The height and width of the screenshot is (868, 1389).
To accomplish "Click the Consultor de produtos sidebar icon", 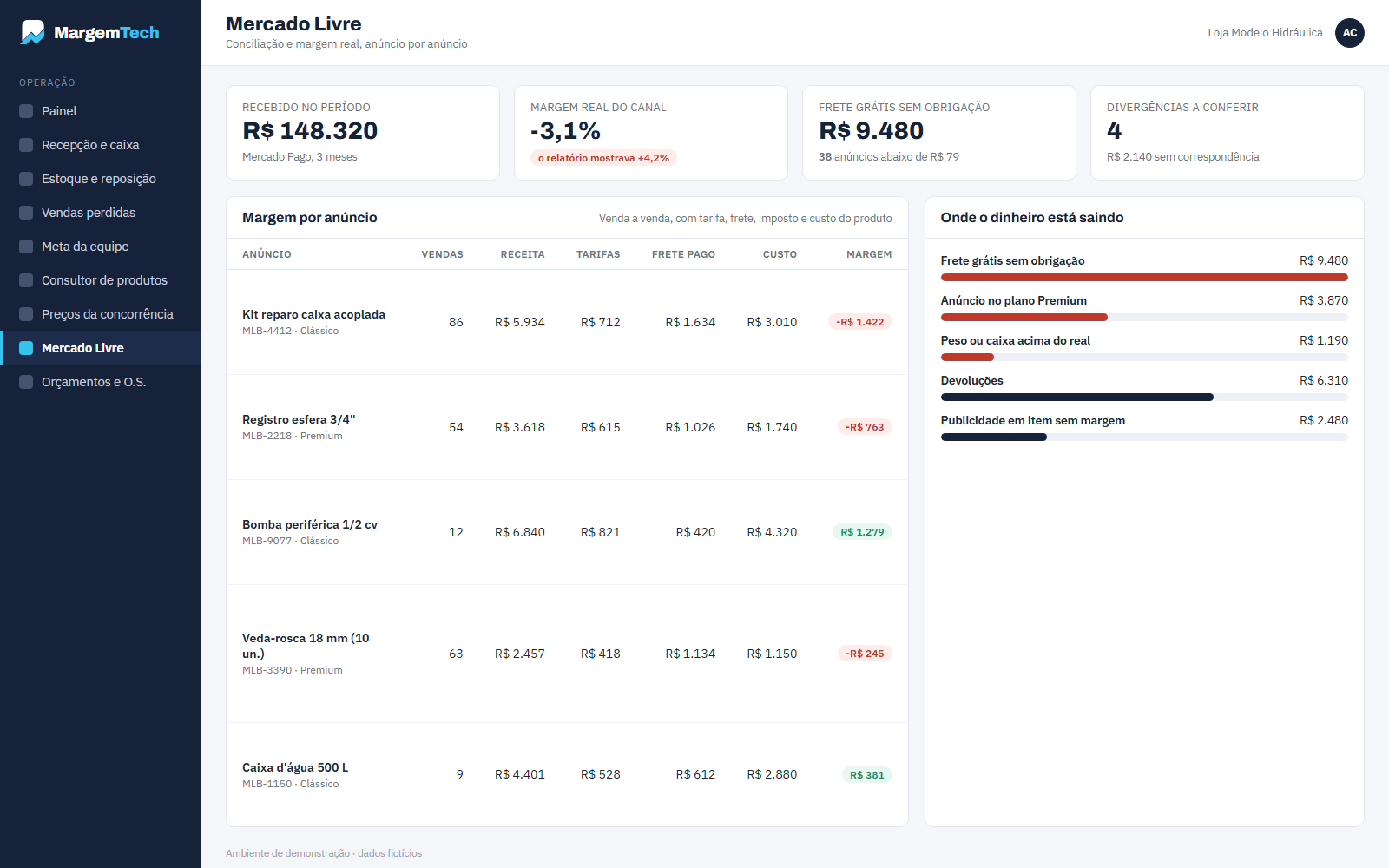I will 26,280.
